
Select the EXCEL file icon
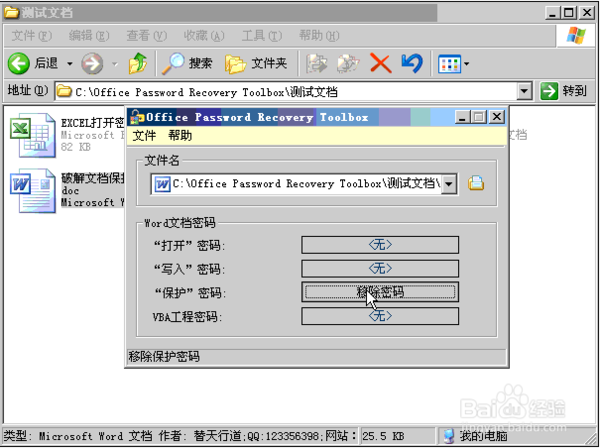click(x=33, y=135)
